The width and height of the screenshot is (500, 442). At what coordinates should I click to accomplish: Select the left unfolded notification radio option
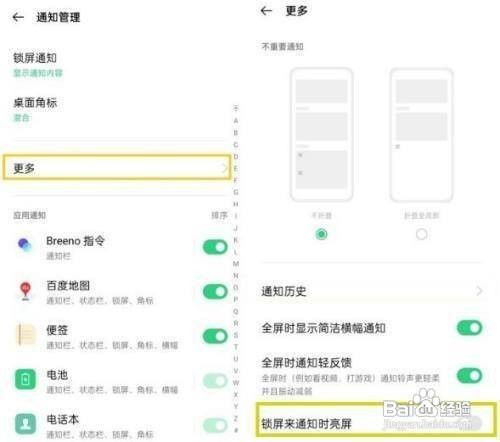(321, 234)
